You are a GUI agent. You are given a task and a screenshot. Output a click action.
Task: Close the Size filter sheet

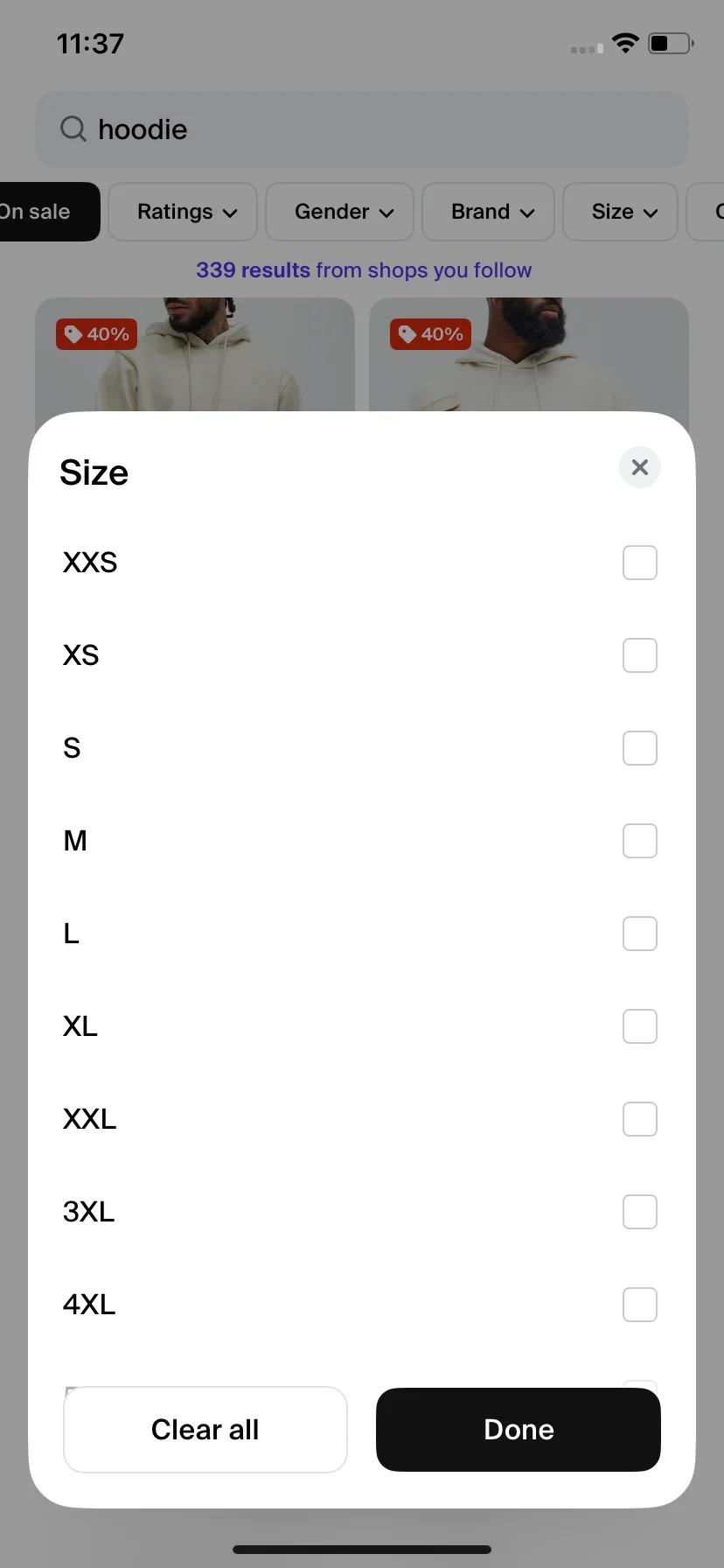click(x=639, y=467)
